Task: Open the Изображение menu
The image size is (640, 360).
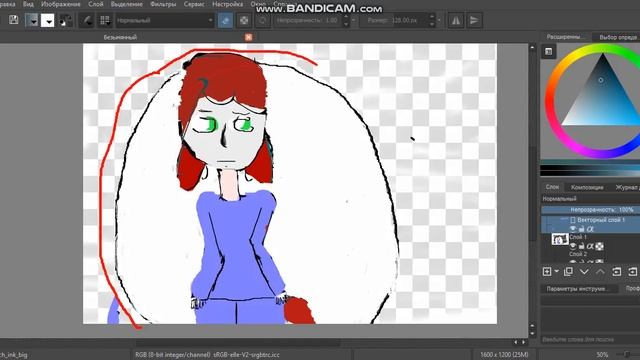Action: 60,4
